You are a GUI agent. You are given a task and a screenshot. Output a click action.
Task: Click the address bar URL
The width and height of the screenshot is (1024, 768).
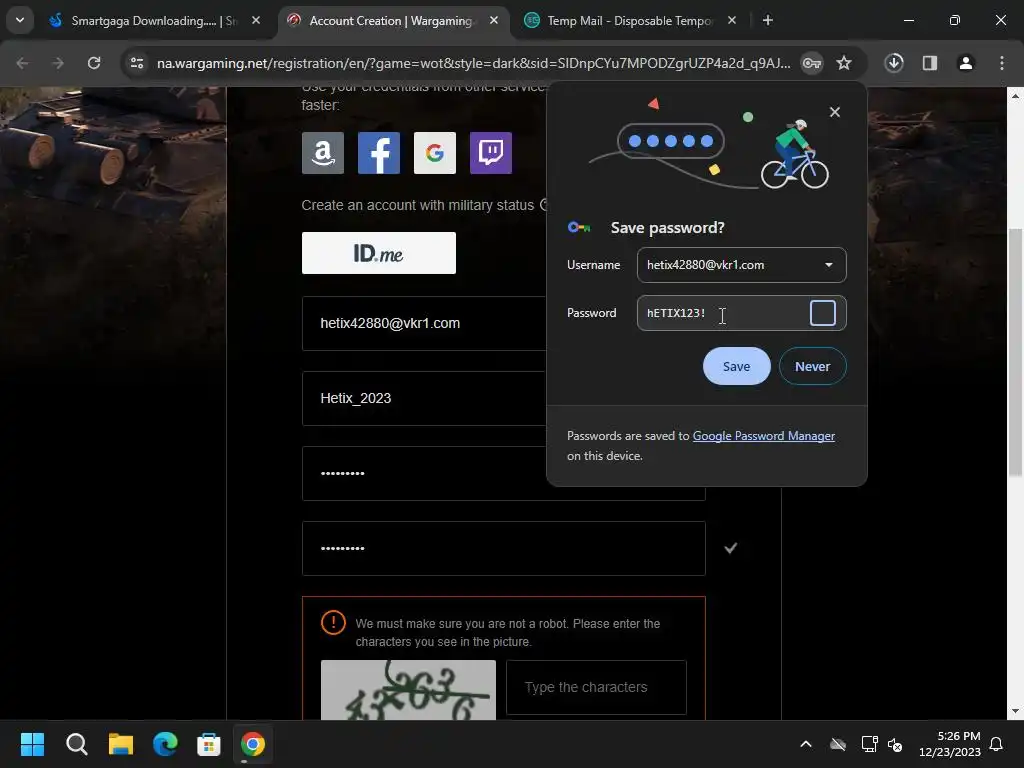pos(473,63)
